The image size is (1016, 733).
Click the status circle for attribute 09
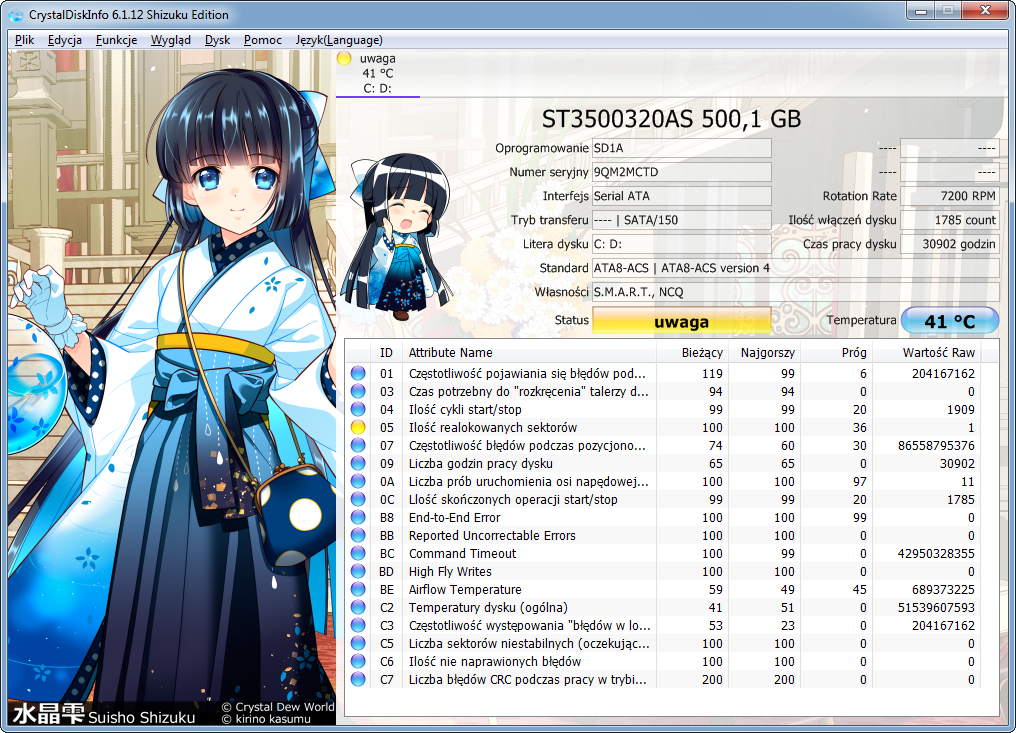(x=358, y=463)
